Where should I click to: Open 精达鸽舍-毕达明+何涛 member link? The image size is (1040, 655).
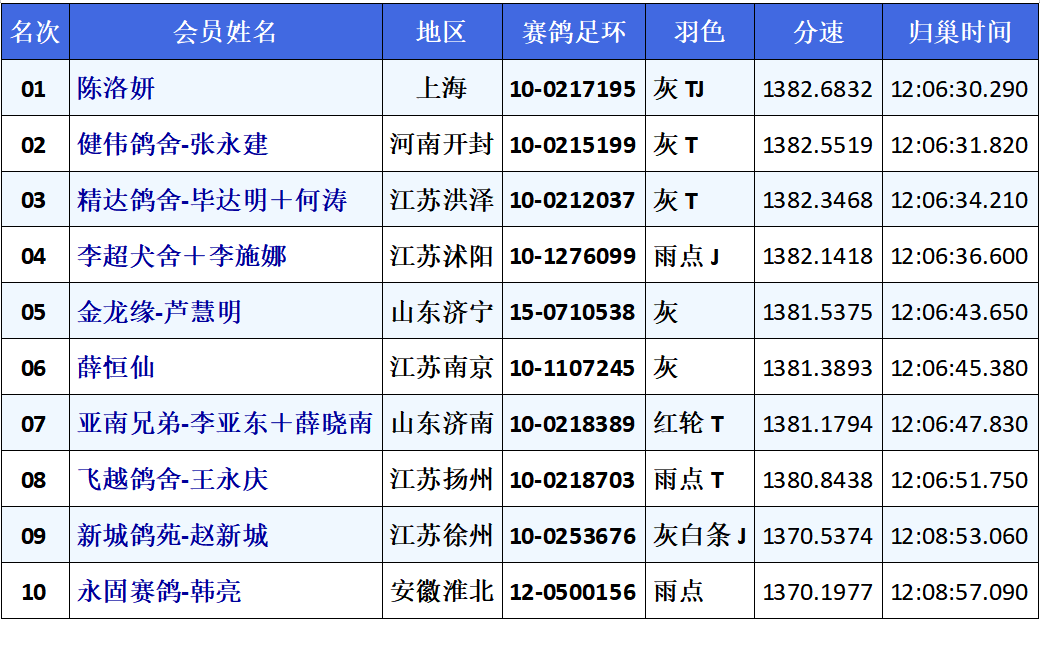pyautogui.click(x=212, y=201)
